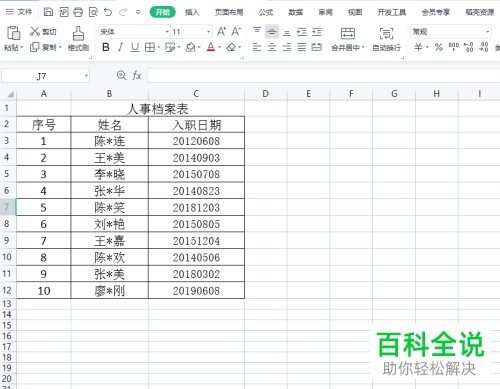The image size is (500, 389).
Task: Toggle vertical middle alignment
Action: coord(272,32)
